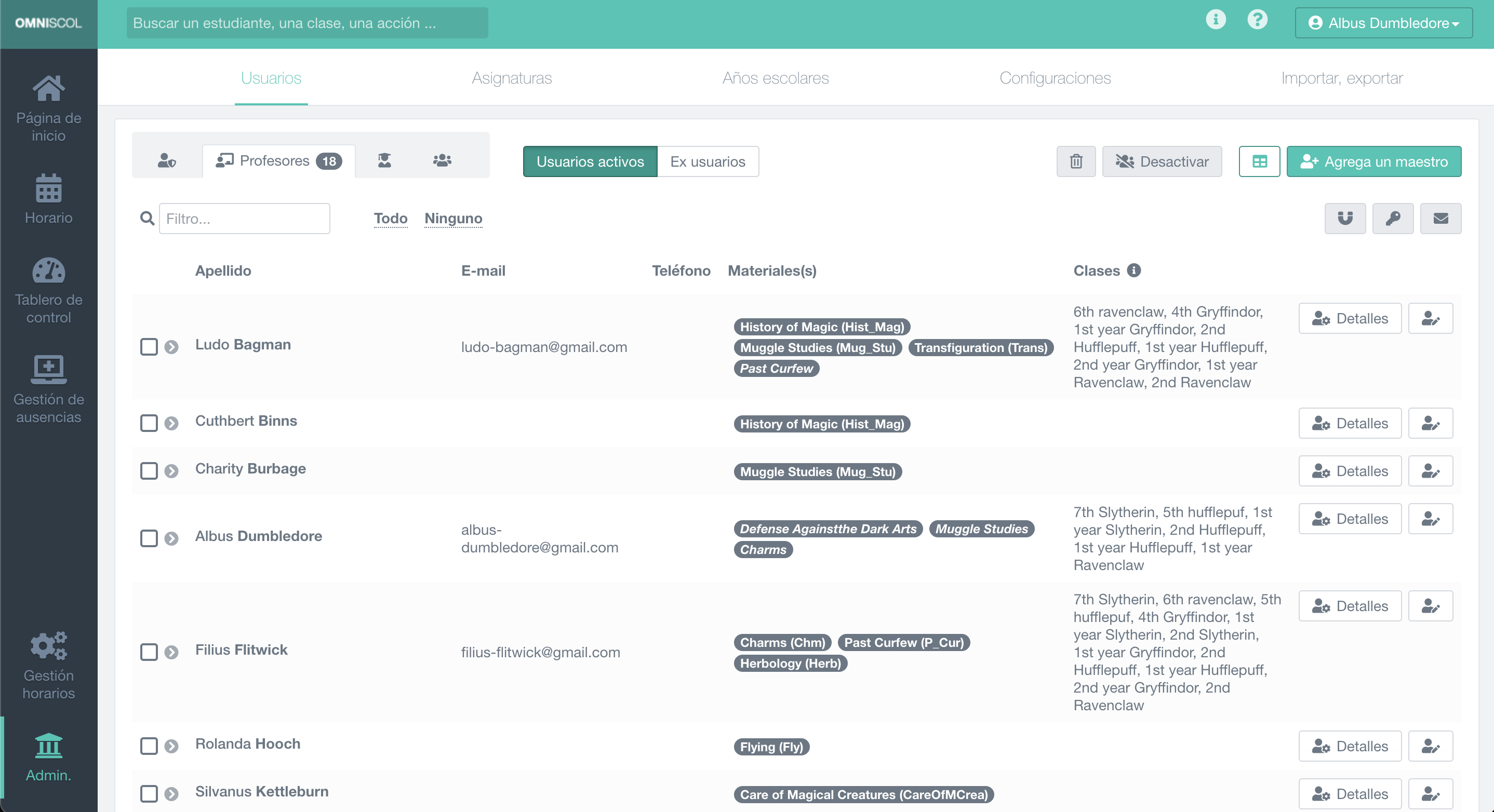Type in the Filtro search field
The image size is (1494, 812).
tap(244, 219)
